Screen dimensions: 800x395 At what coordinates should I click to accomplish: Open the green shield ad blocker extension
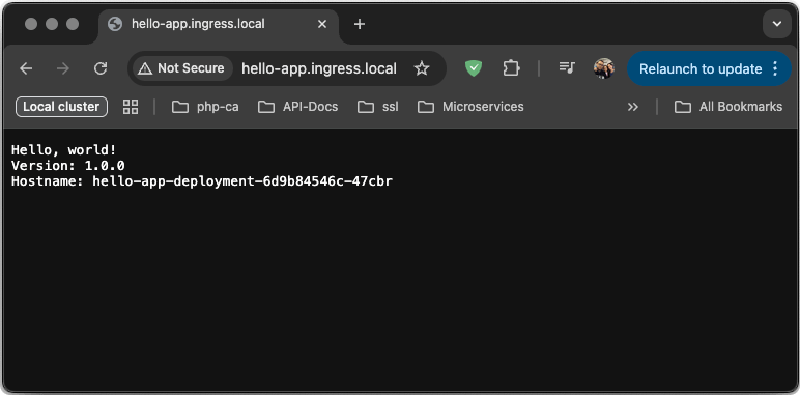(473, 68)
